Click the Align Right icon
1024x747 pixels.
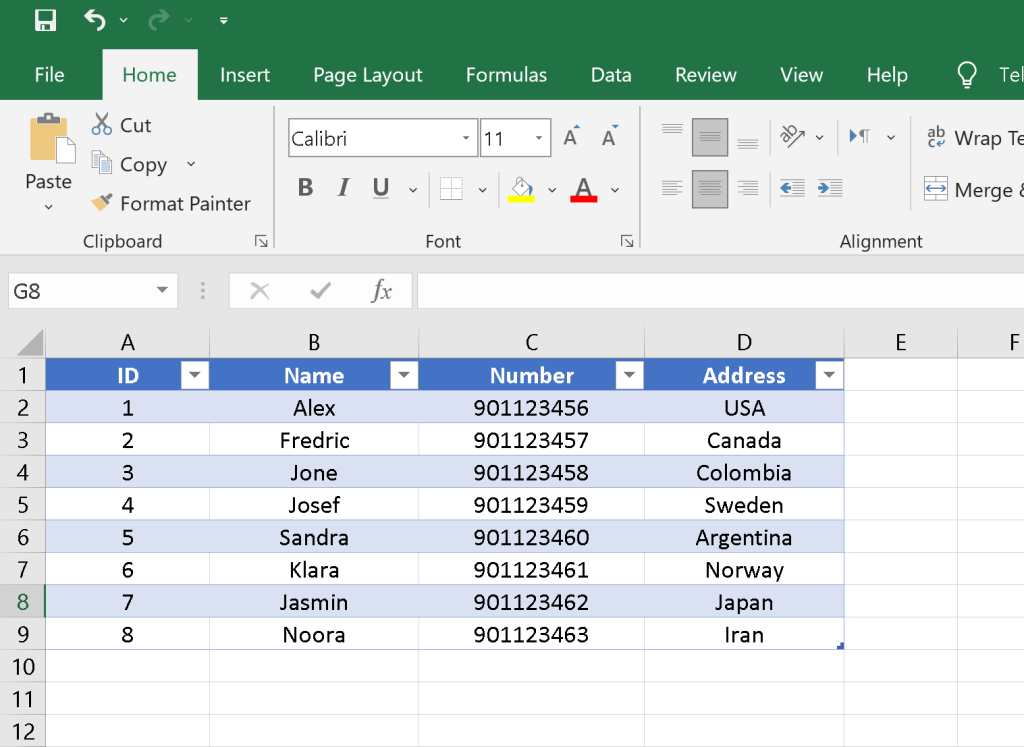[x=748, y=189]
